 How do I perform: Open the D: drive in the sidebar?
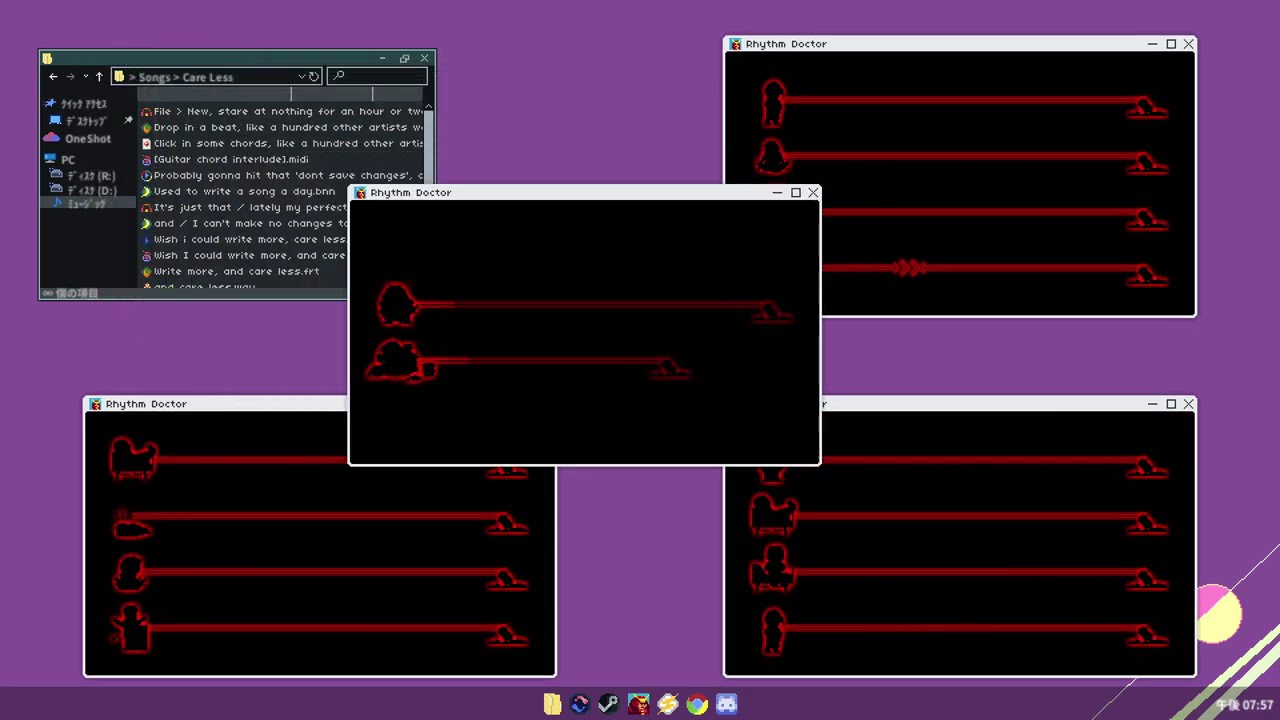[x=84, y=190]
